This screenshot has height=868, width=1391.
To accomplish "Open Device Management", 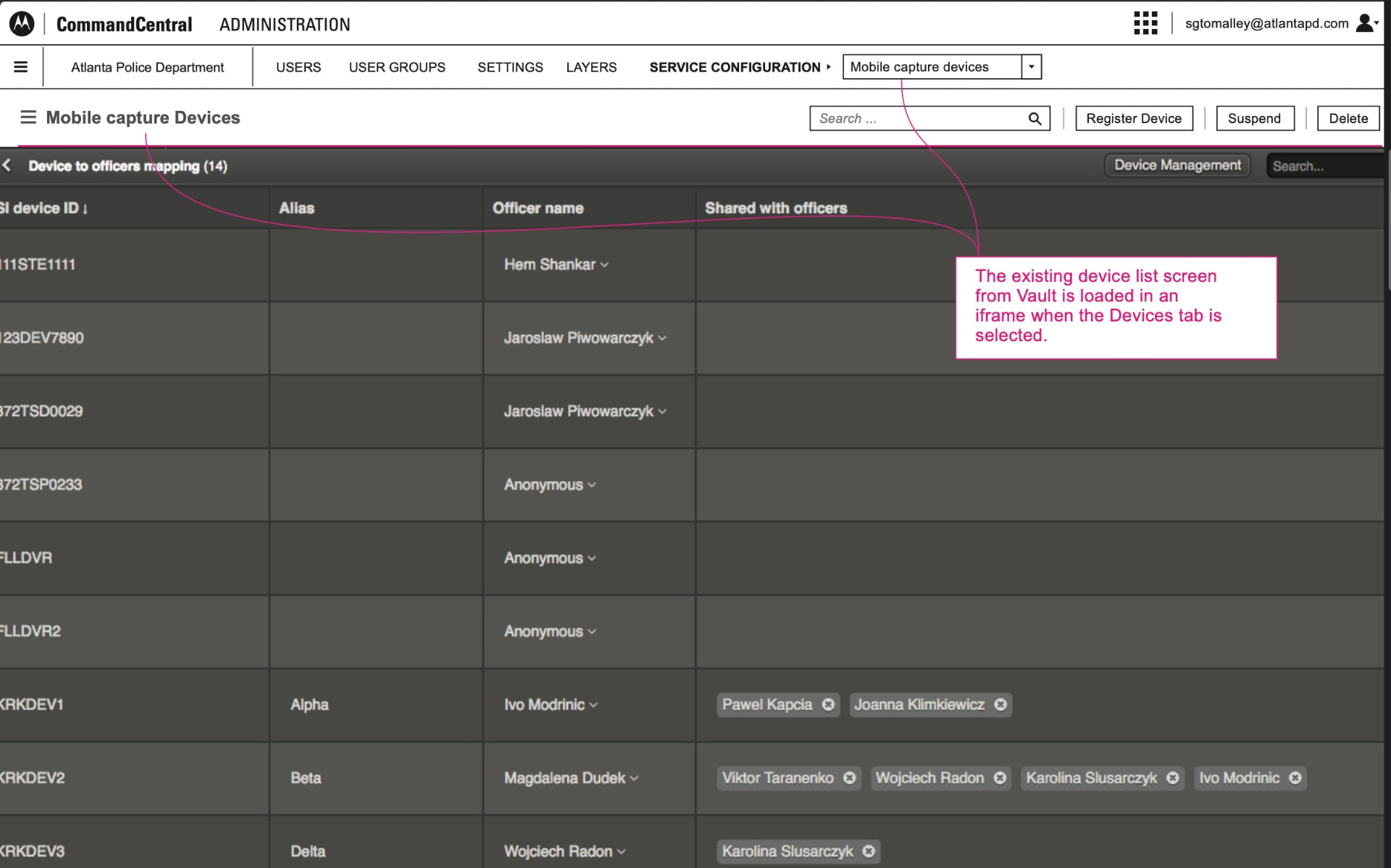I will (1177, 165).
